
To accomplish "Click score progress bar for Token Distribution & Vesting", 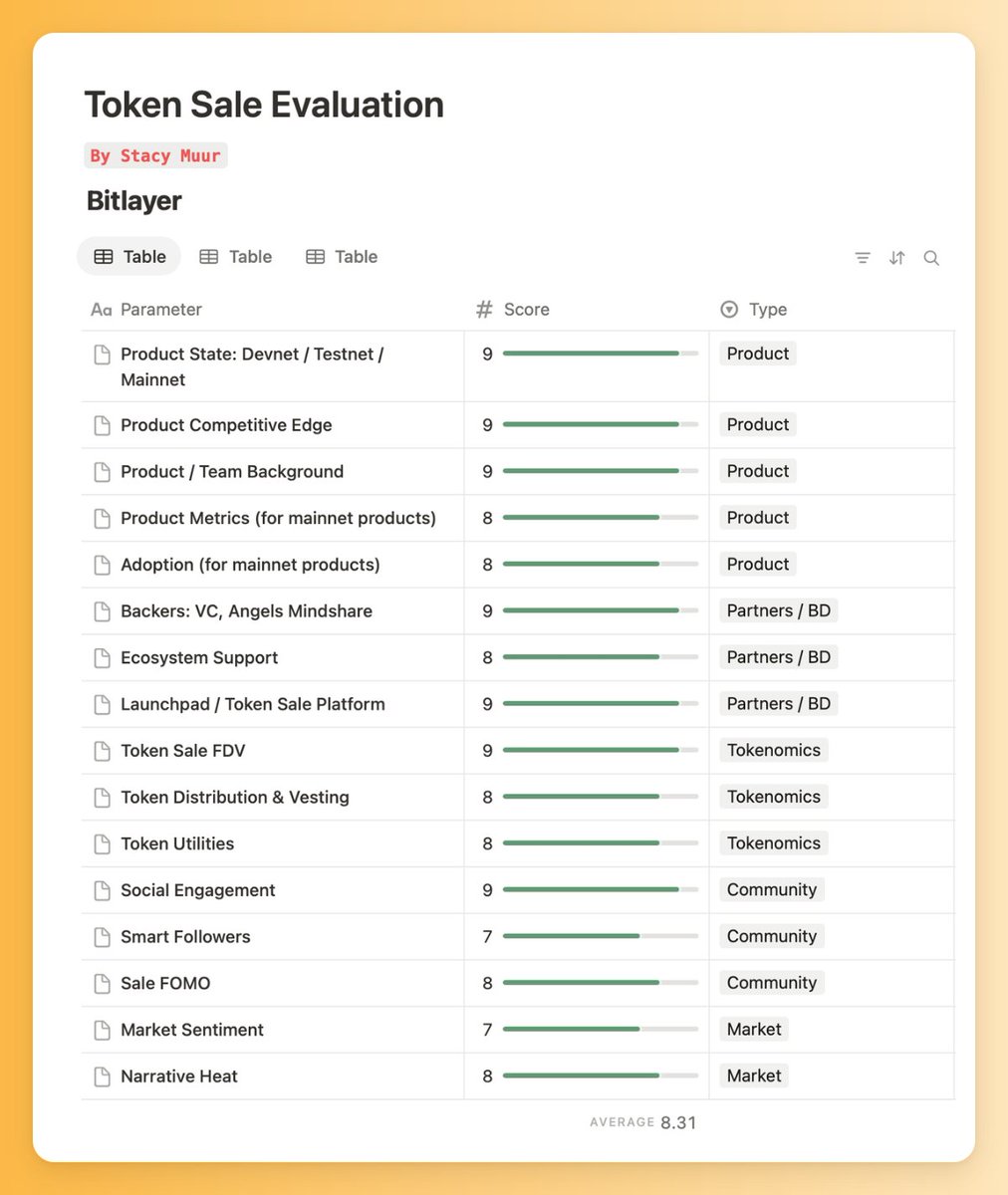I will pos(601,798).
